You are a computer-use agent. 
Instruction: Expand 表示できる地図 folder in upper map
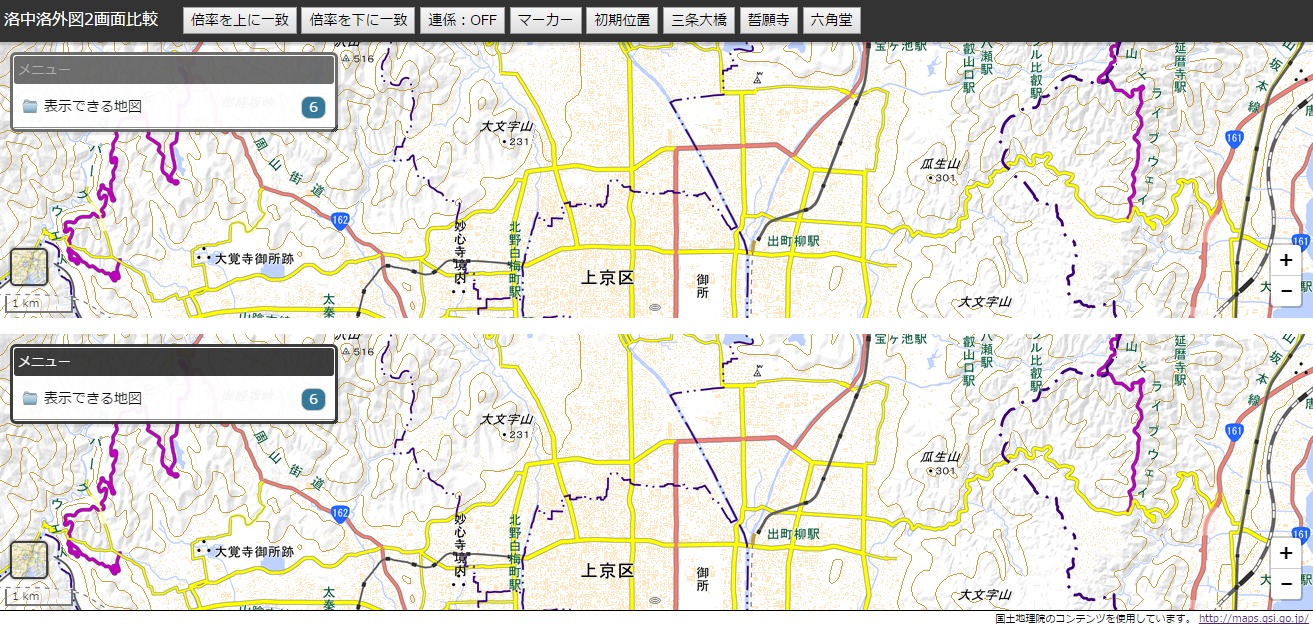point(173,107)
